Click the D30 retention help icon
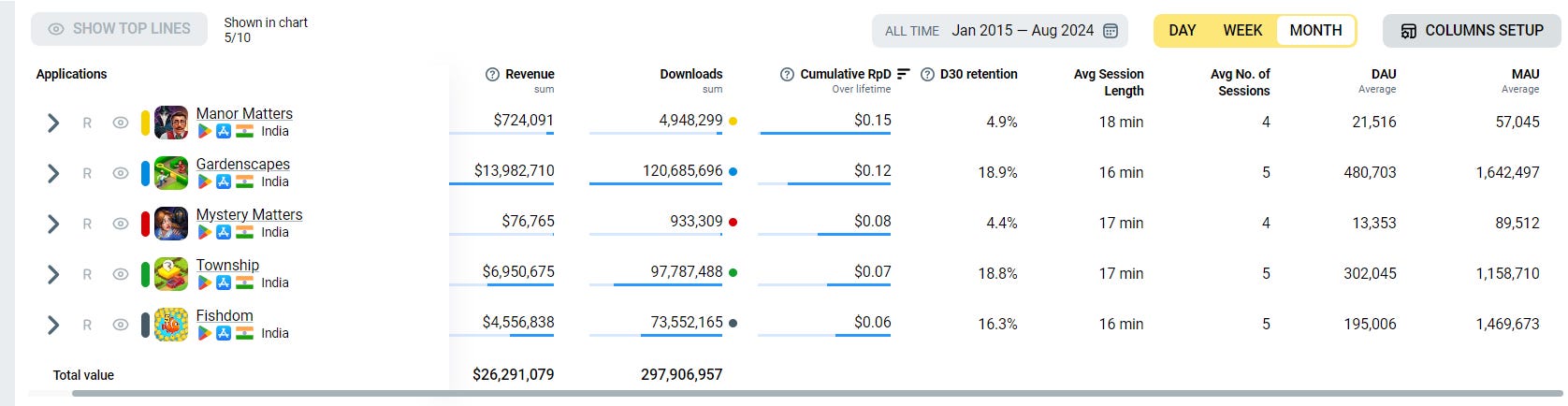Viewport: 1568px width, 406px height. (927, 75)
